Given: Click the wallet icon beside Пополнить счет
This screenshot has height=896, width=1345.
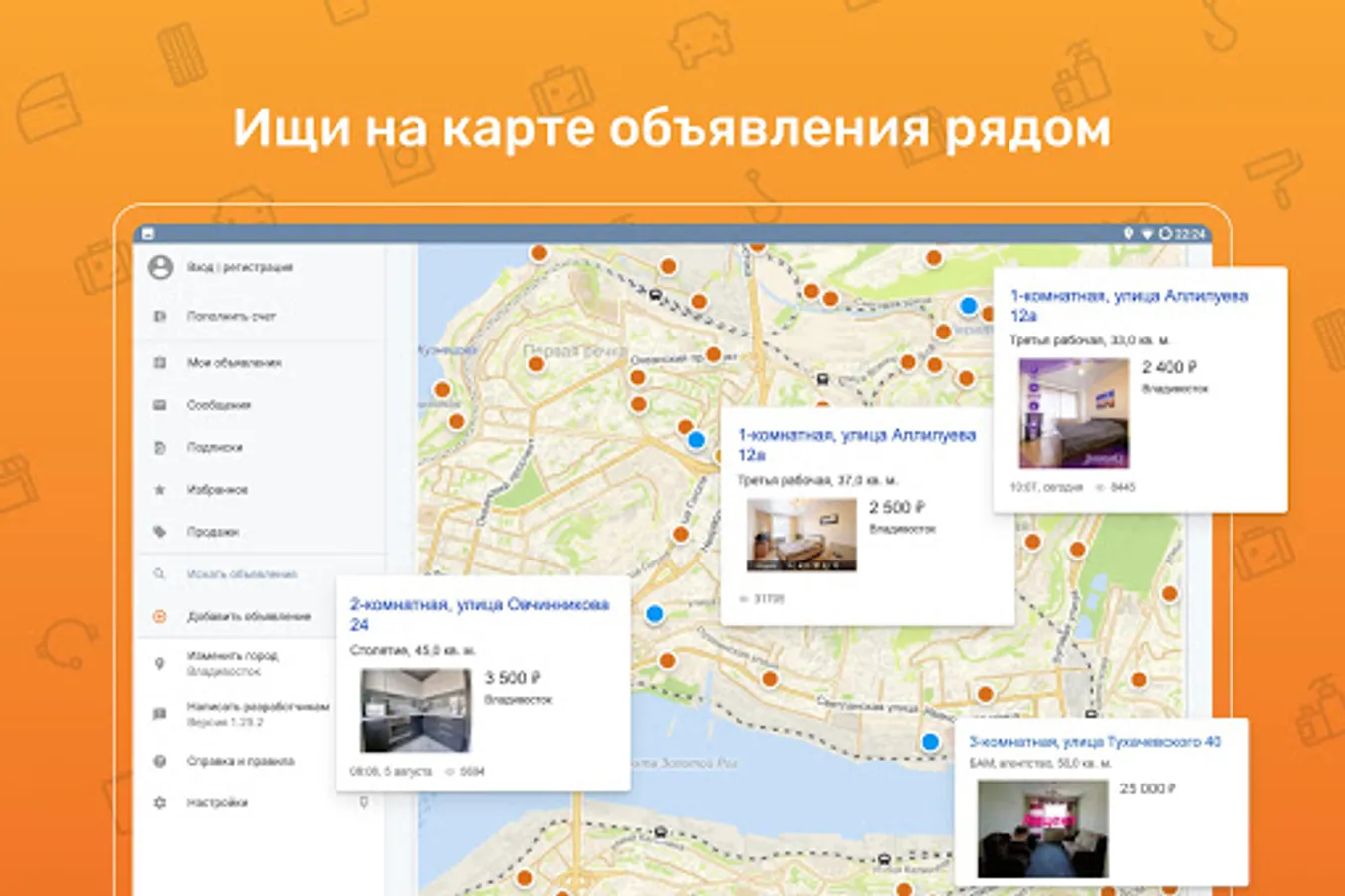Looking at the screenshot, I should pos(160,316).
